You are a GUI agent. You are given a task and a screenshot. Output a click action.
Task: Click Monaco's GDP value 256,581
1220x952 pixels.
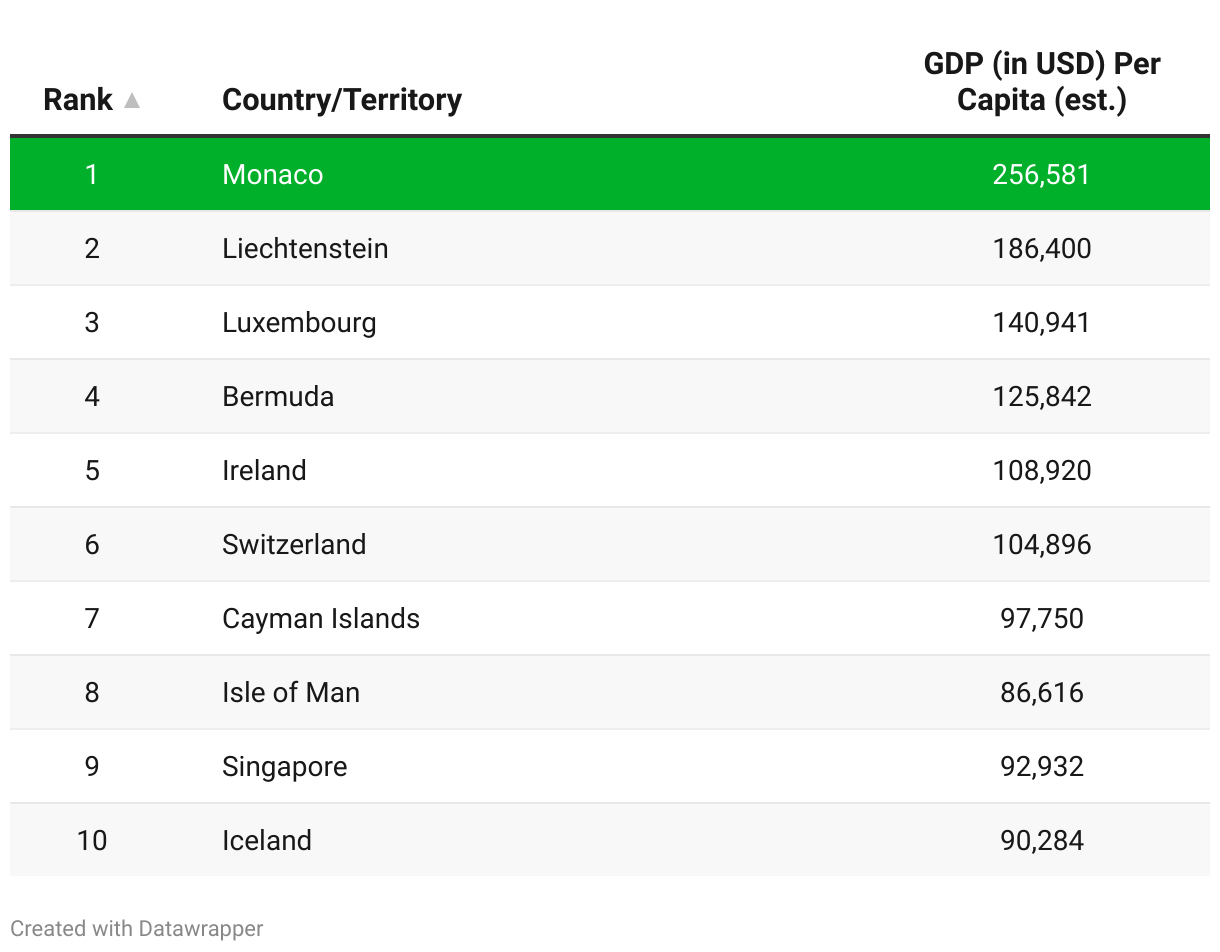[1041, 174]
